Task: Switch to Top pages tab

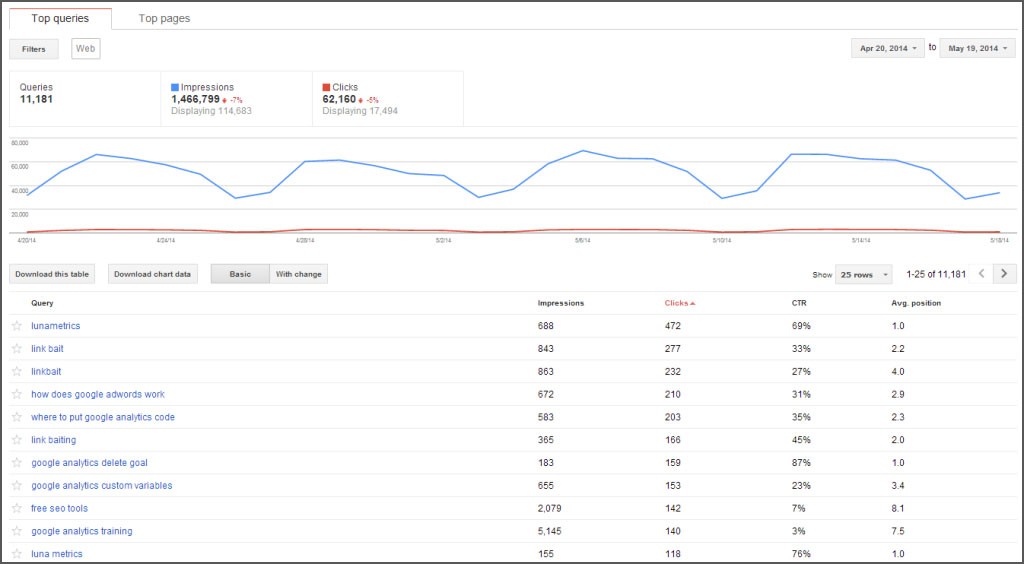Action: point(164,18)
